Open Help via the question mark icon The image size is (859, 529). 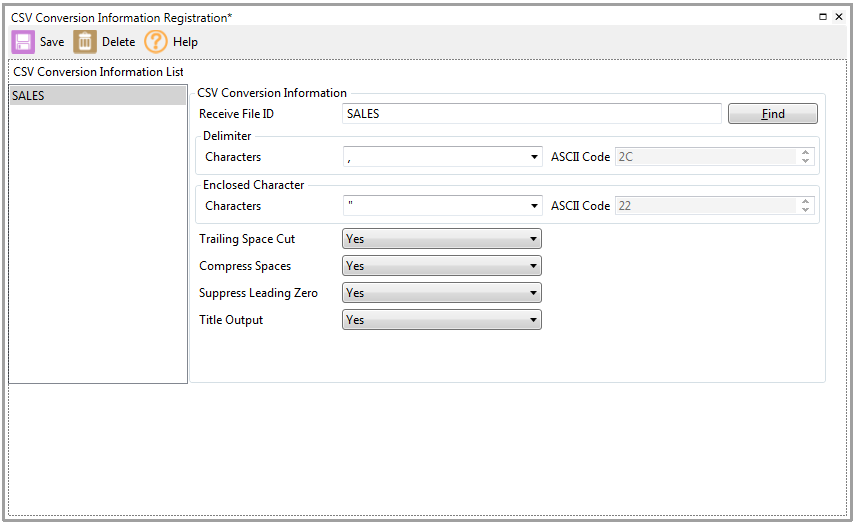(x=156, y=42)
